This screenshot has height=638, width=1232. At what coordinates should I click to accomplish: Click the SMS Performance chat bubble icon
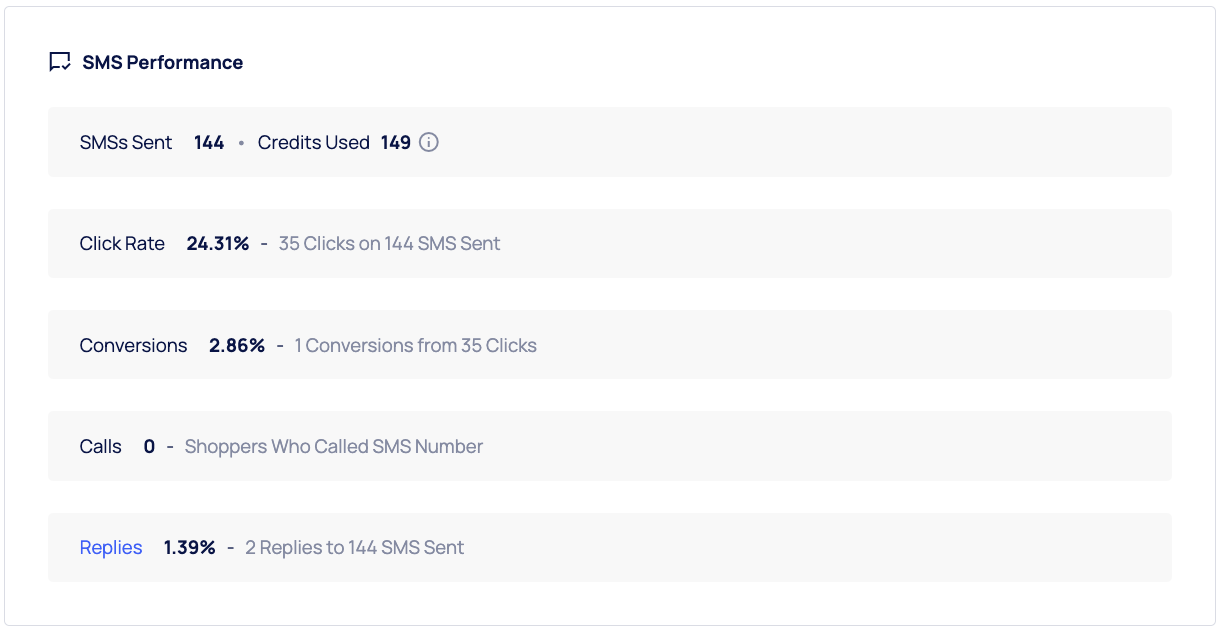[x=60, y=62]
